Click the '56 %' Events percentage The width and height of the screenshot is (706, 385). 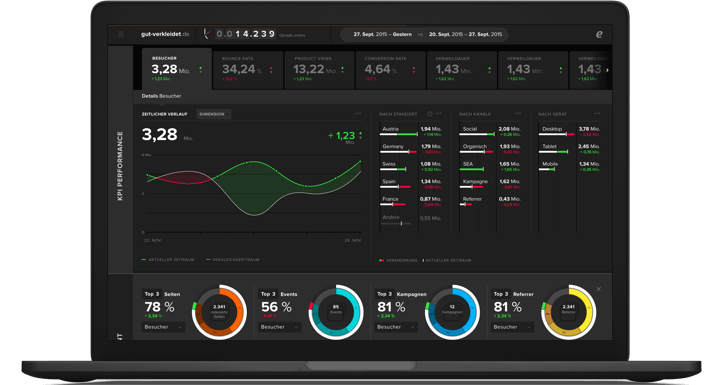click(x=276, y=307)
